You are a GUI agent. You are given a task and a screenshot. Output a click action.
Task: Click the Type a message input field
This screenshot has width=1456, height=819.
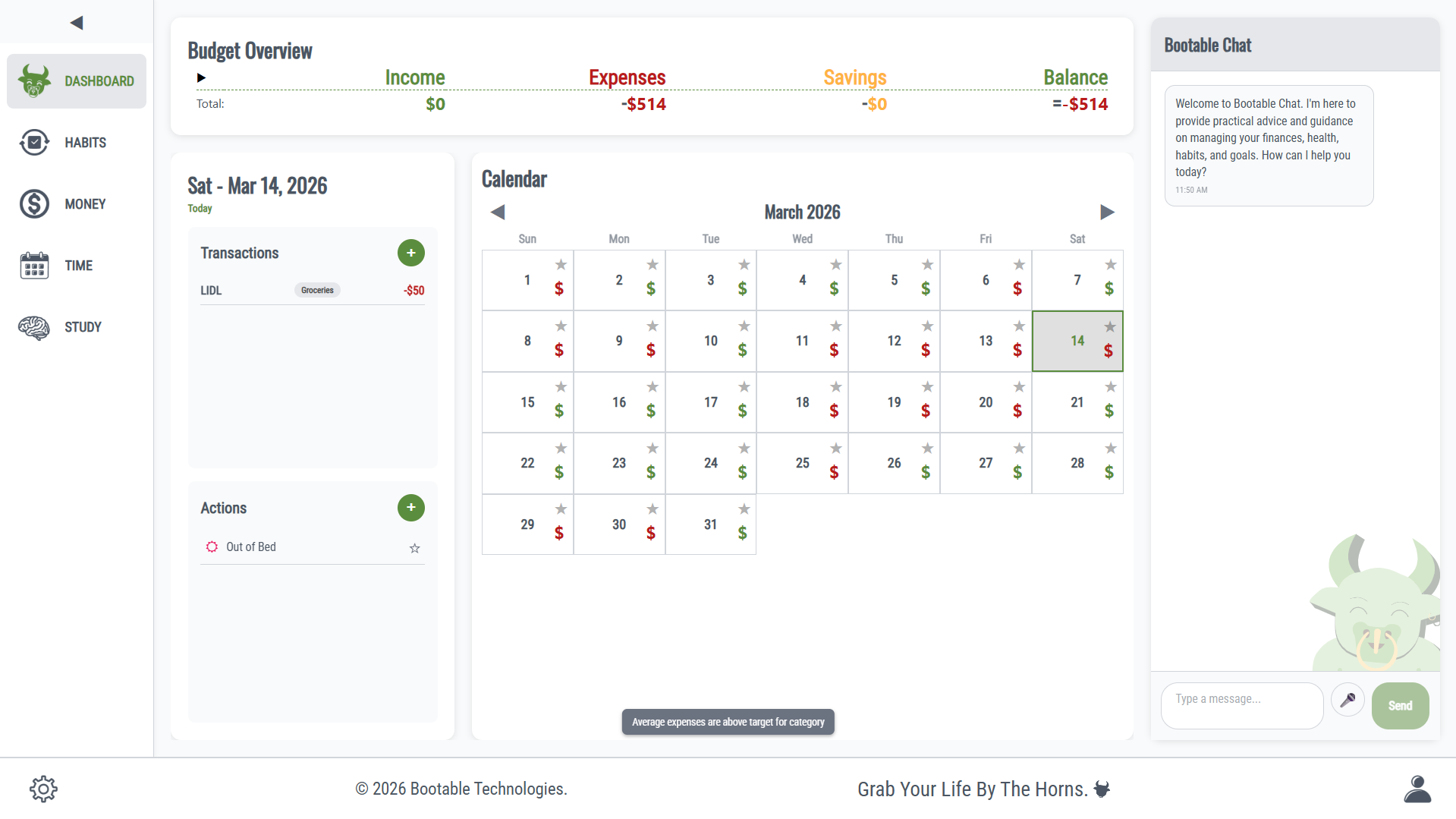point(1241,705)
